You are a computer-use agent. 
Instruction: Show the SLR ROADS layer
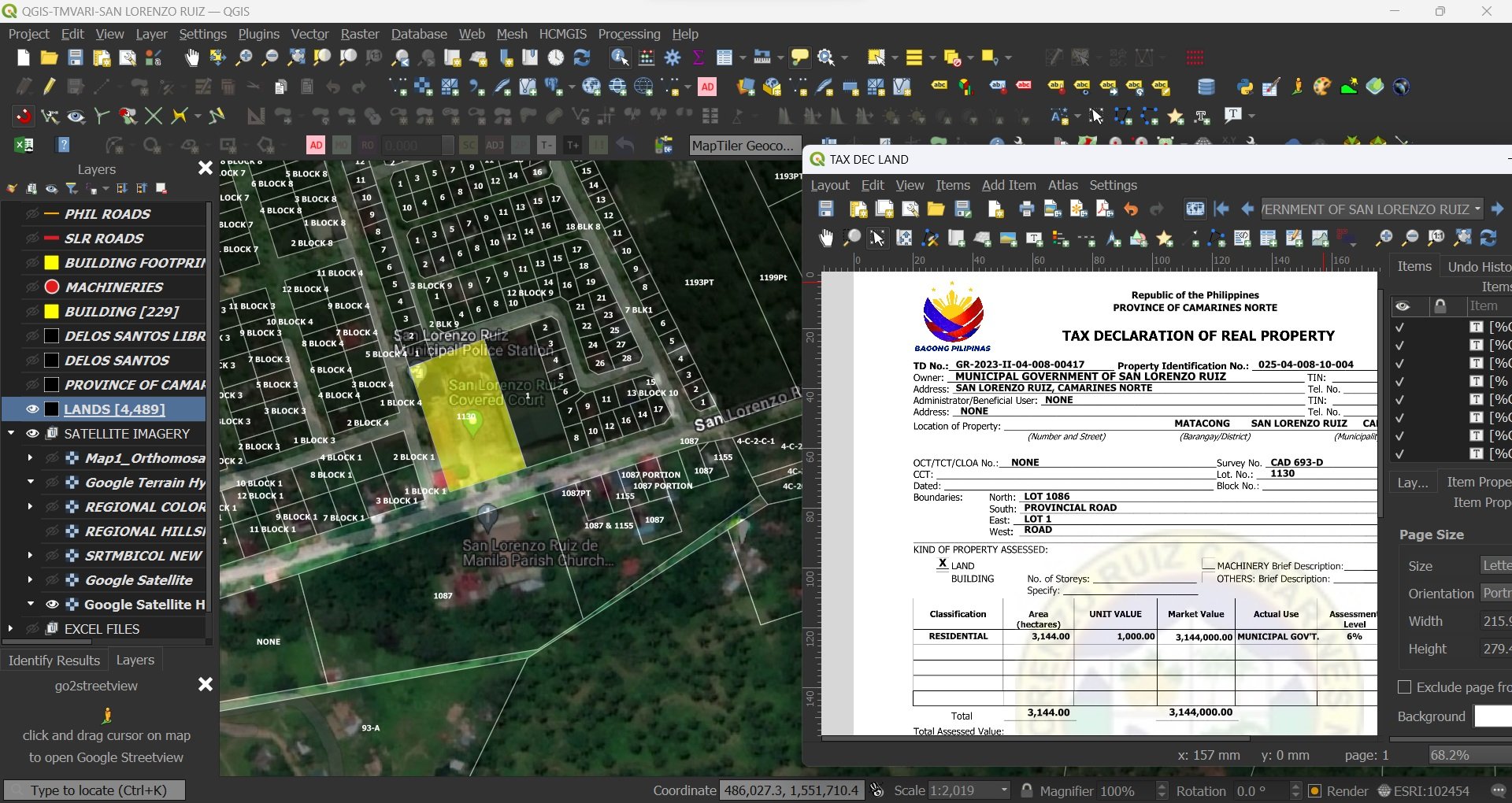click(x=32, y=239)
